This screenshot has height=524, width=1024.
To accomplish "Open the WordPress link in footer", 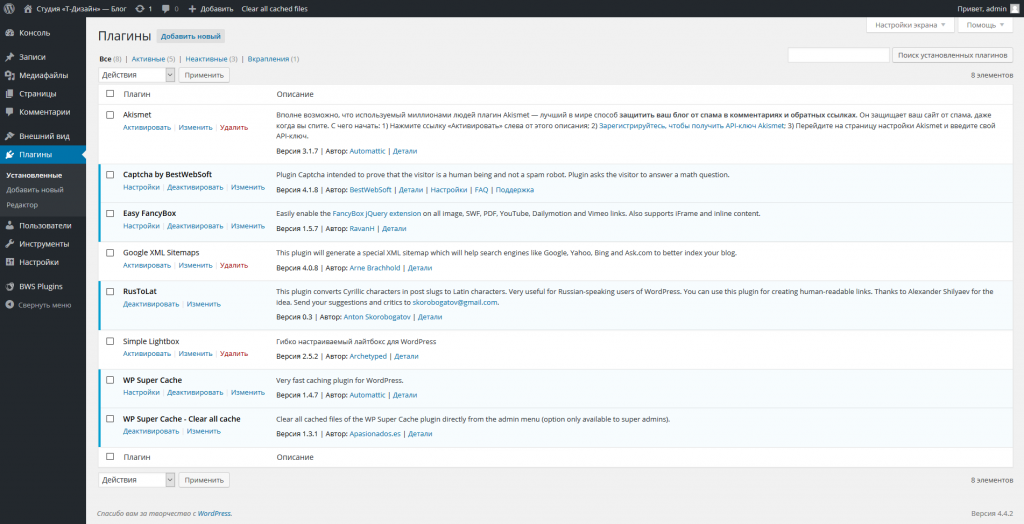I will [x=214, y=514].
